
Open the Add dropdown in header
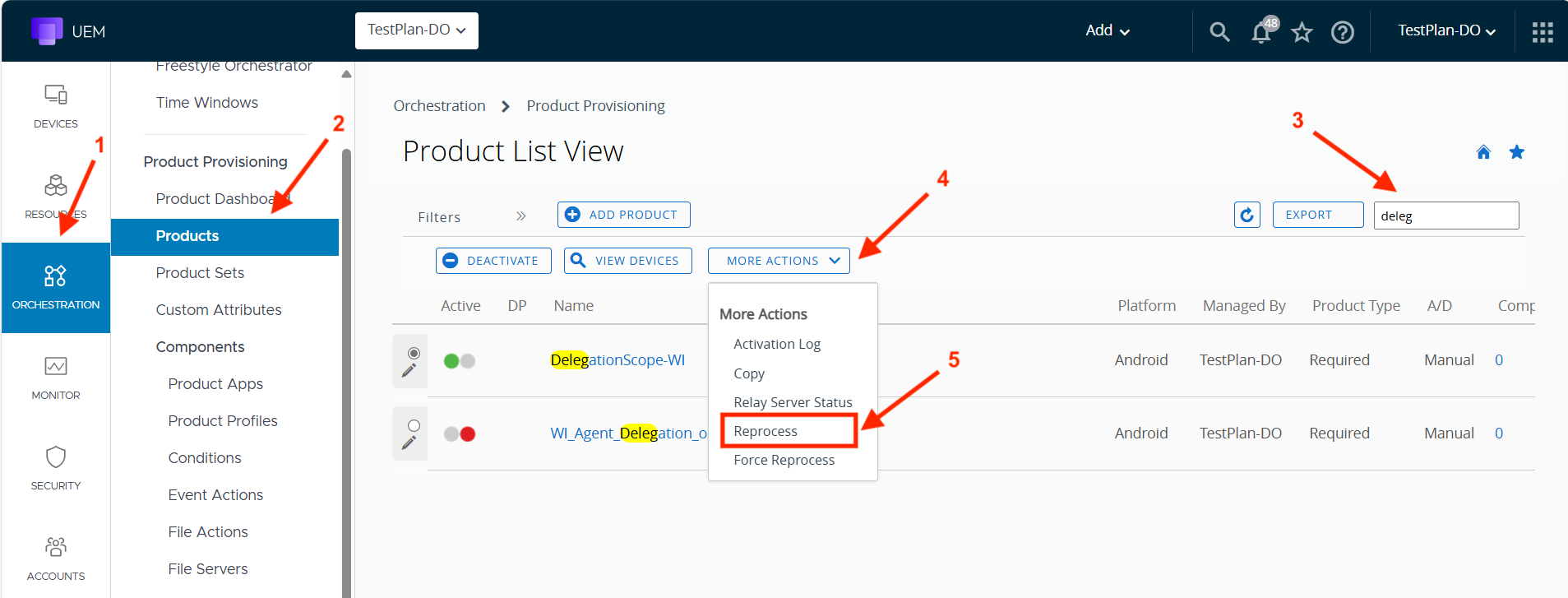pos(1107,30)
